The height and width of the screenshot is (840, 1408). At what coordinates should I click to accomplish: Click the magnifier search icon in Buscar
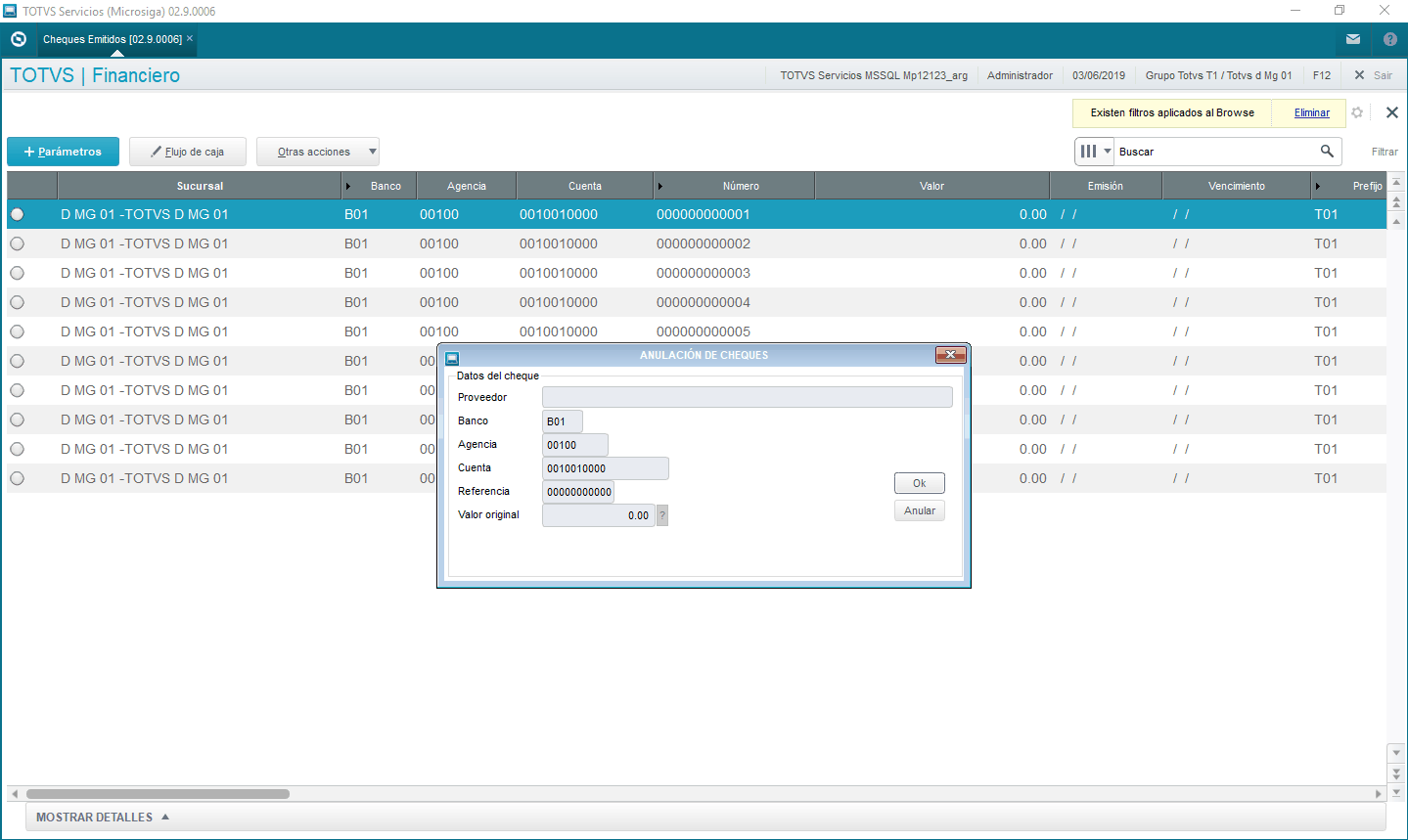point(1327,151)
